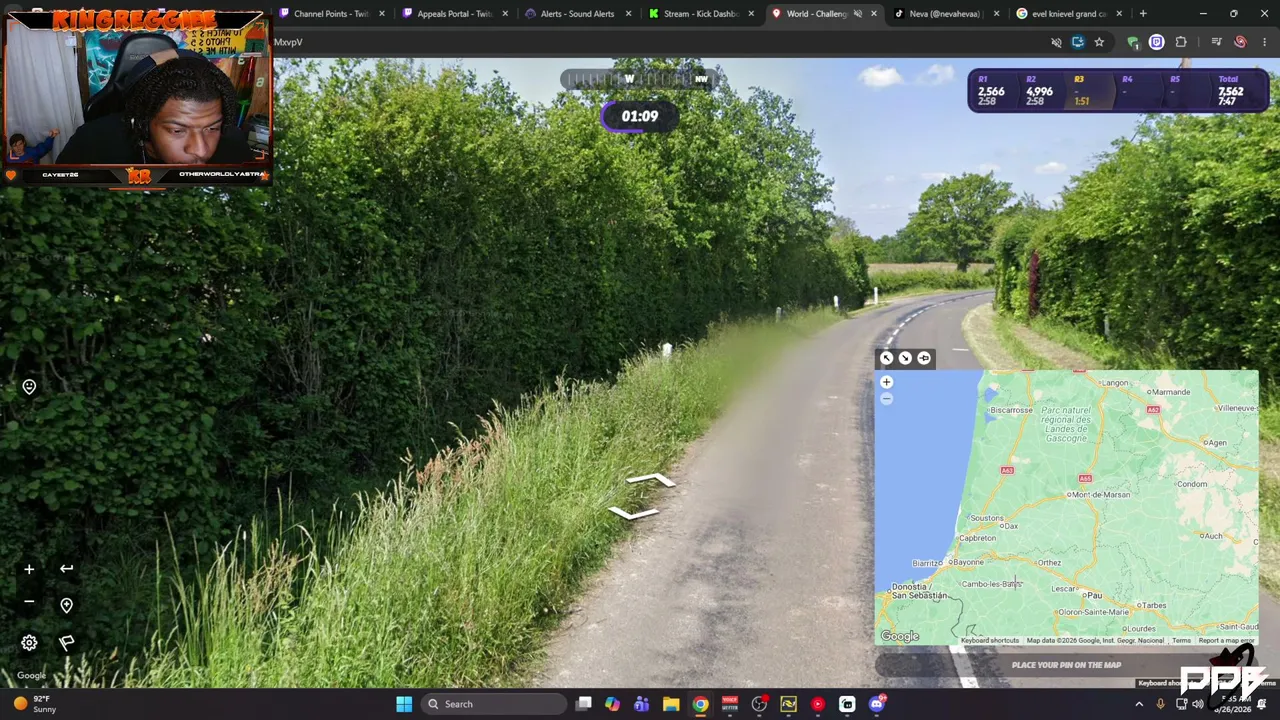Switch to the Alerts - Sound Alerts tab
This screenshot has height=720, width=1280.
click(x=577, y=14)
